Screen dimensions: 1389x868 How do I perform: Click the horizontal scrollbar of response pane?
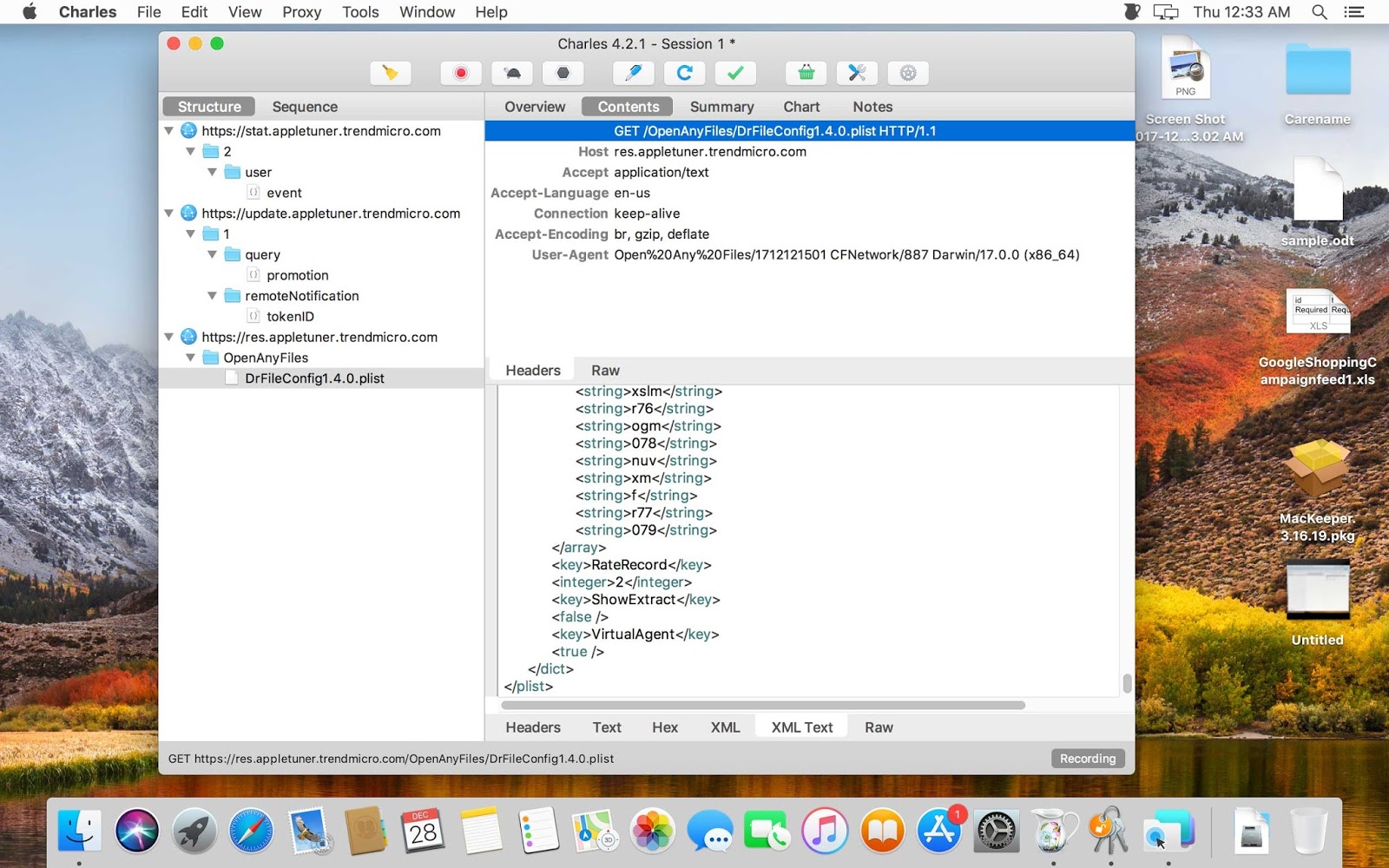pos(763,706)
